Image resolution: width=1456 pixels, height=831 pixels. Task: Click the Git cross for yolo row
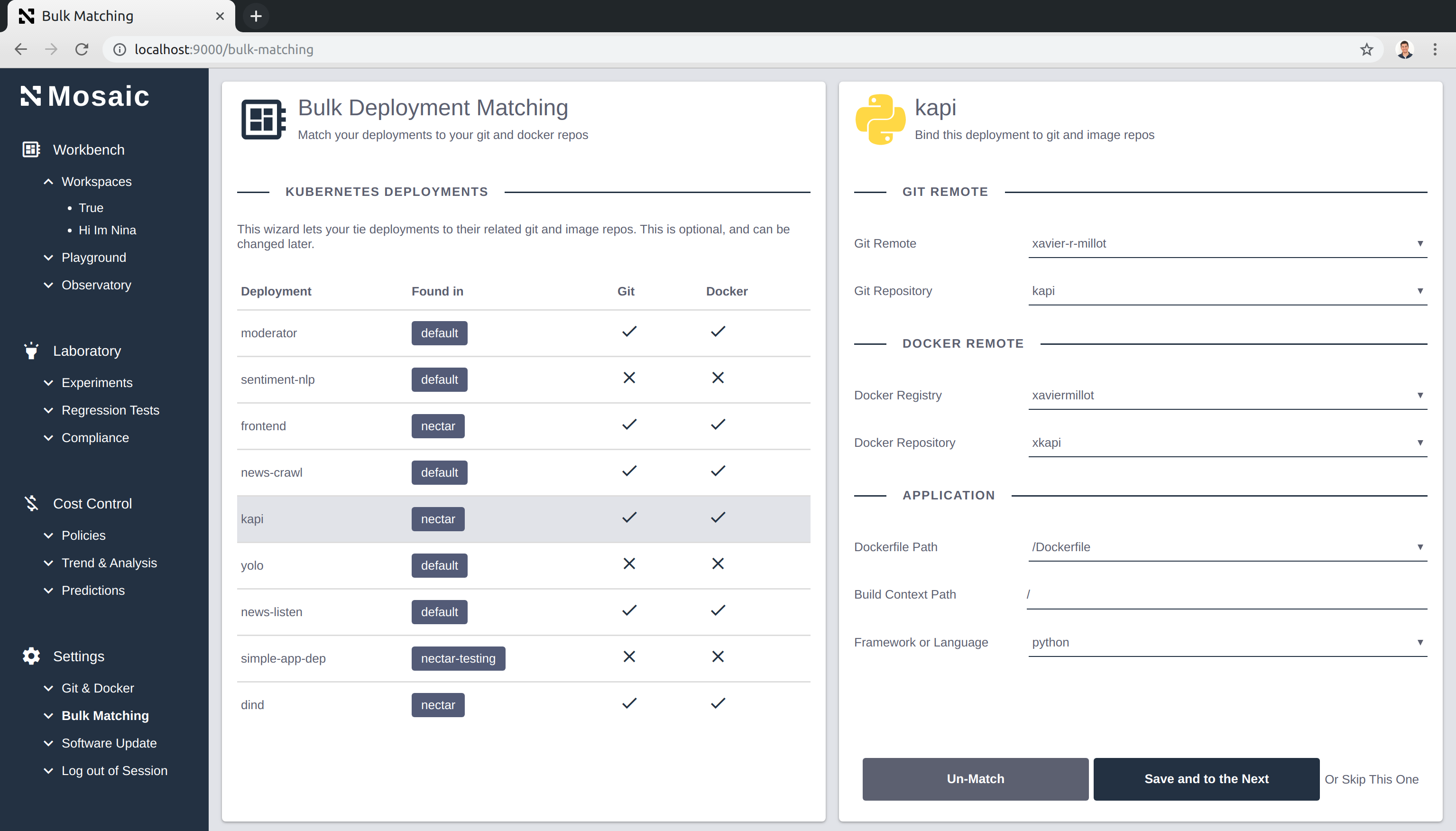point(629,564)
